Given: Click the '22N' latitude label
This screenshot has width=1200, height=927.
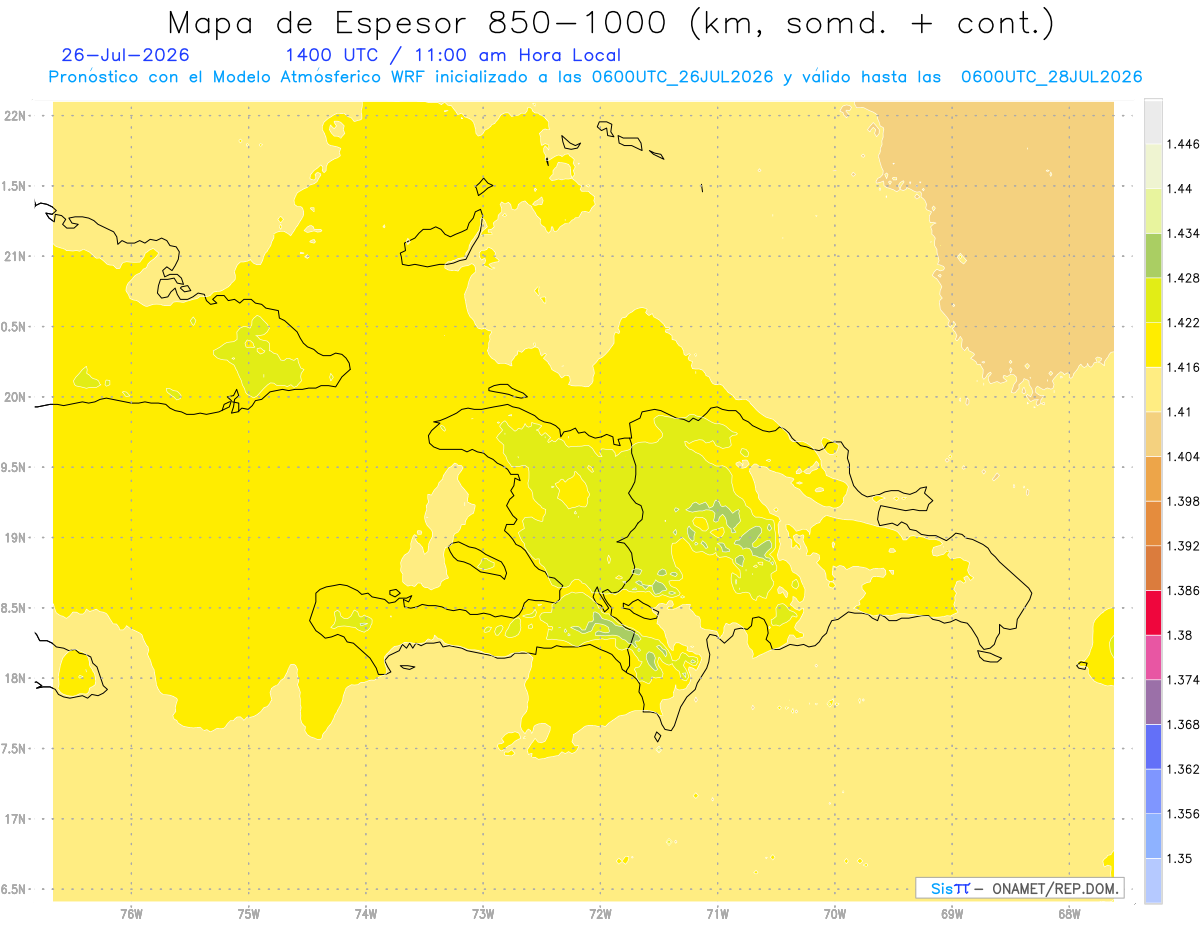Looking at the screenshot, I should 17,115.
